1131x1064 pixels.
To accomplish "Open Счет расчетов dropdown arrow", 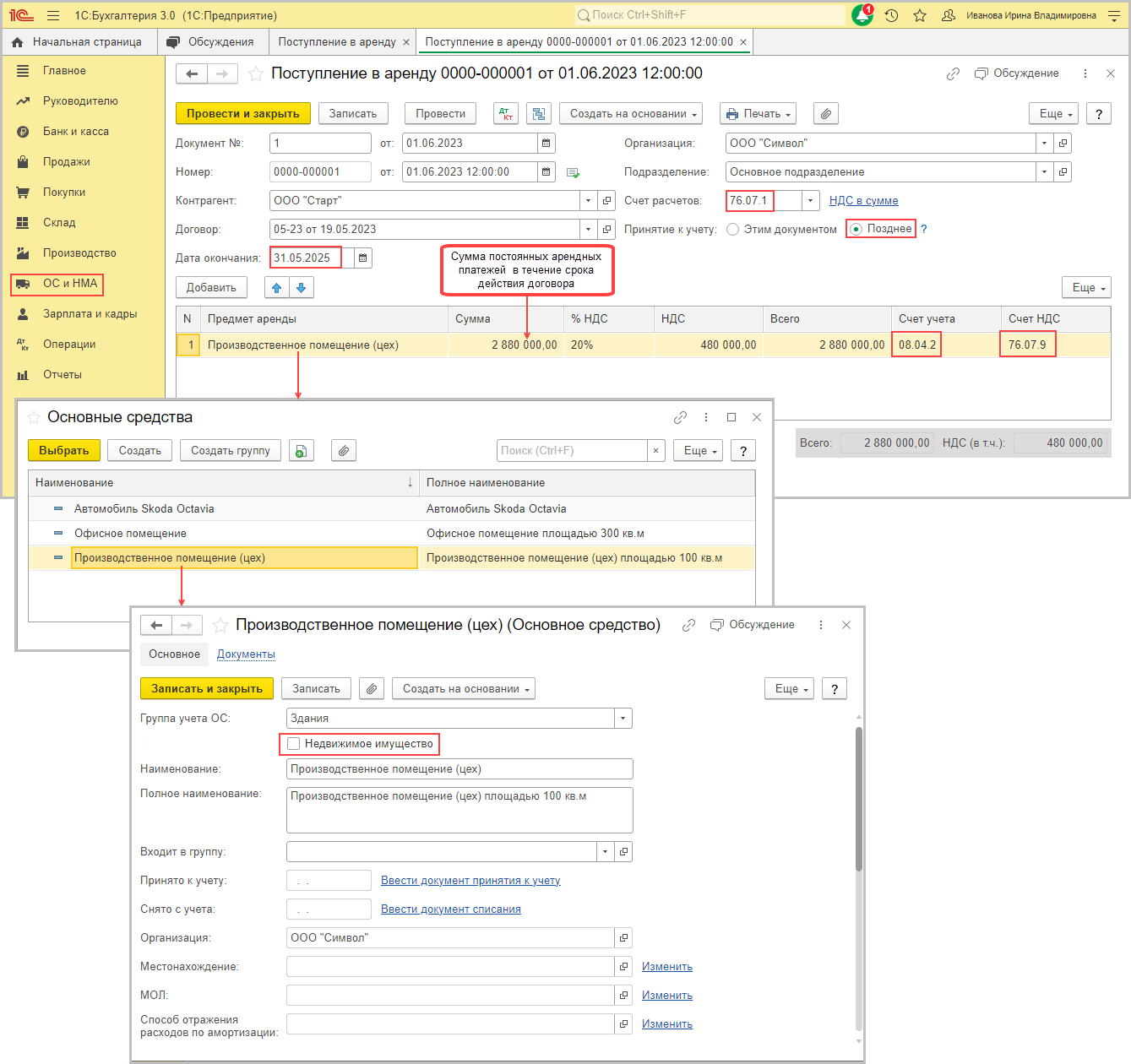I will 811,201.
